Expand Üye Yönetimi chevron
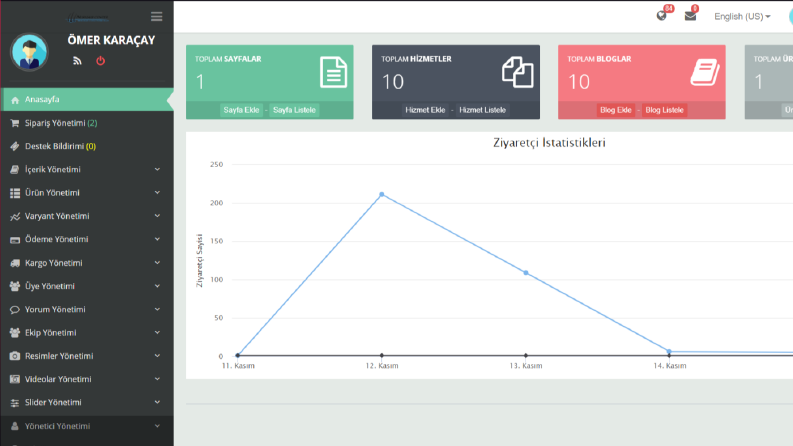793x446 pixels. [157, 286]
